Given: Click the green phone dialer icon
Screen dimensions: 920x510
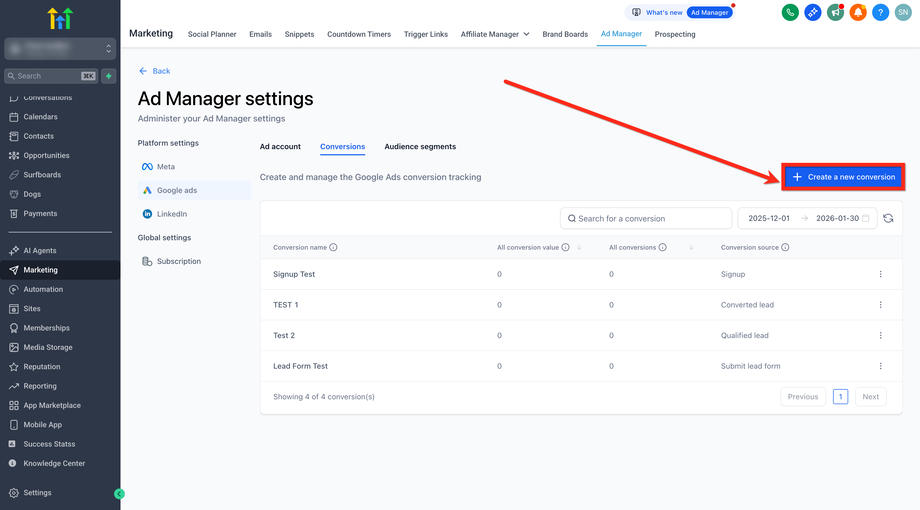Looking at the screenshot, I should pyautogui.click(x=790, y=12).
